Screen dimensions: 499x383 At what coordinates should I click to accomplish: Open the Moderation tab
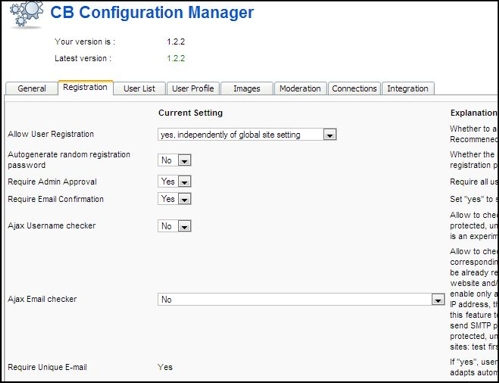pos(300,89)
